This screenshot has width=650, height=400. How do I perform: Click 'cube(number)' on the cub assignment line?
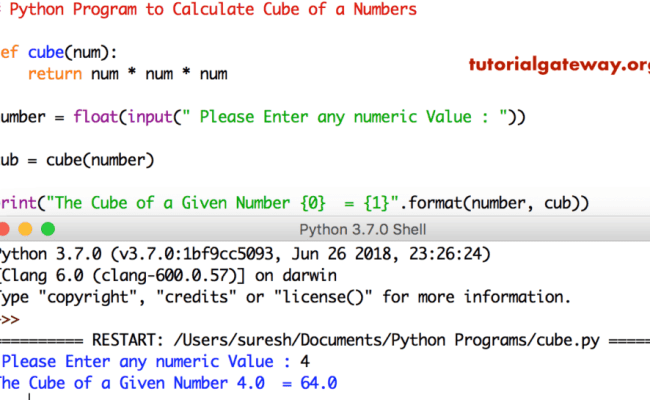100,160
